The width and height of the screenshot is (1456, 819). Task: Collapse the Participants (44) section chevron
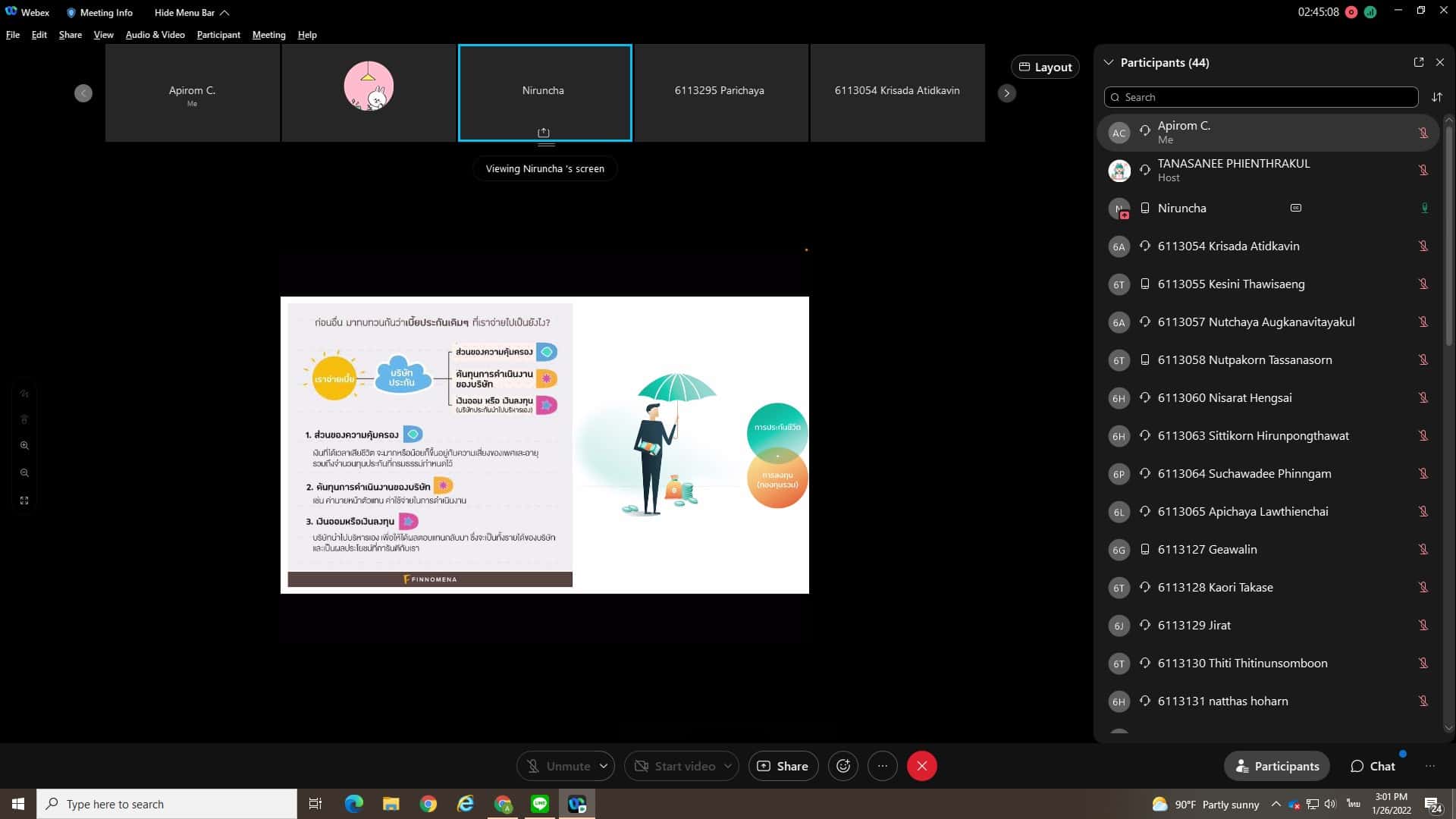click(1109, 62)
